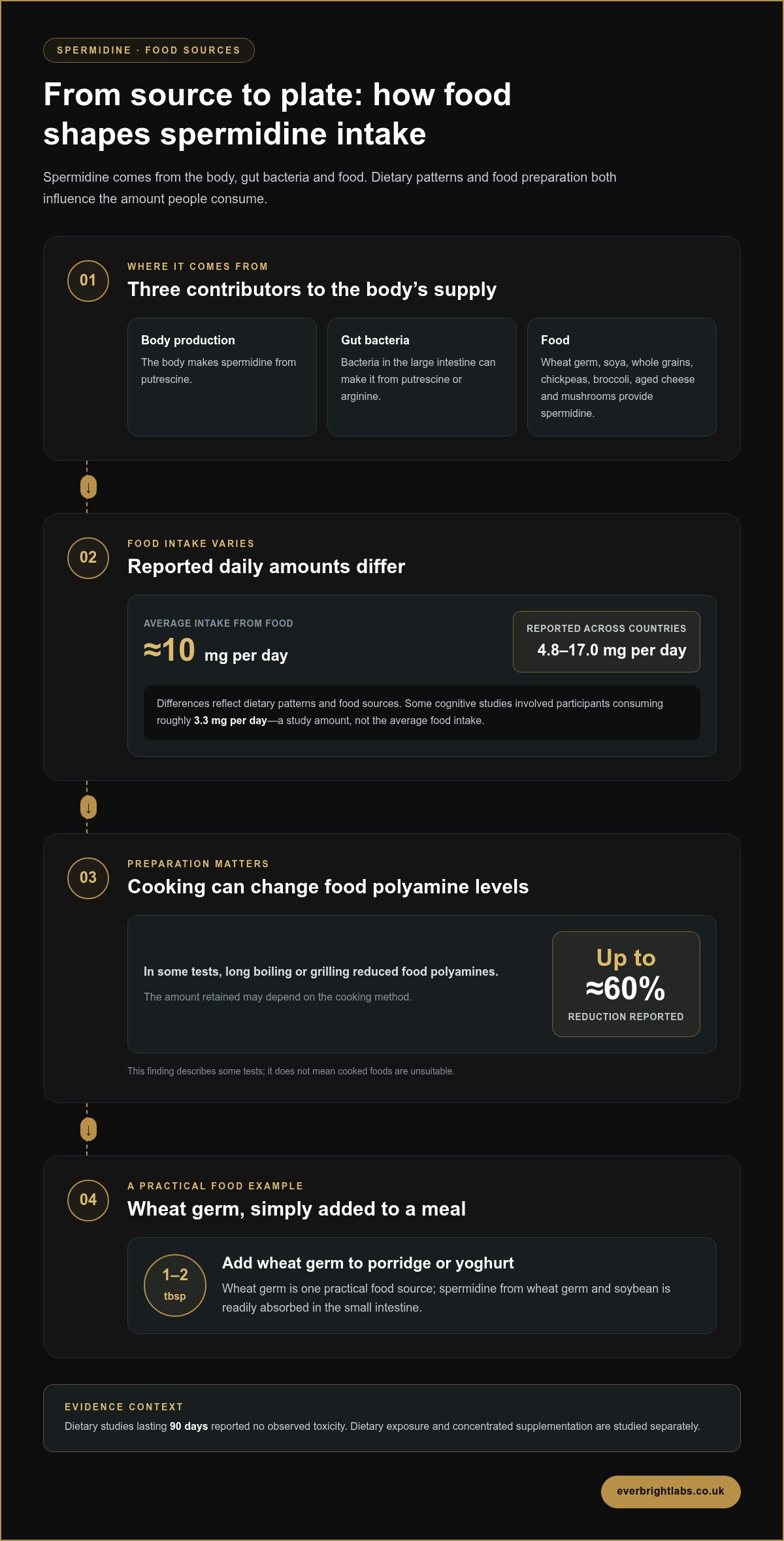Click the Up to ≈60% reduction box
784x1541 pixels.
click(x=626, y=984)
